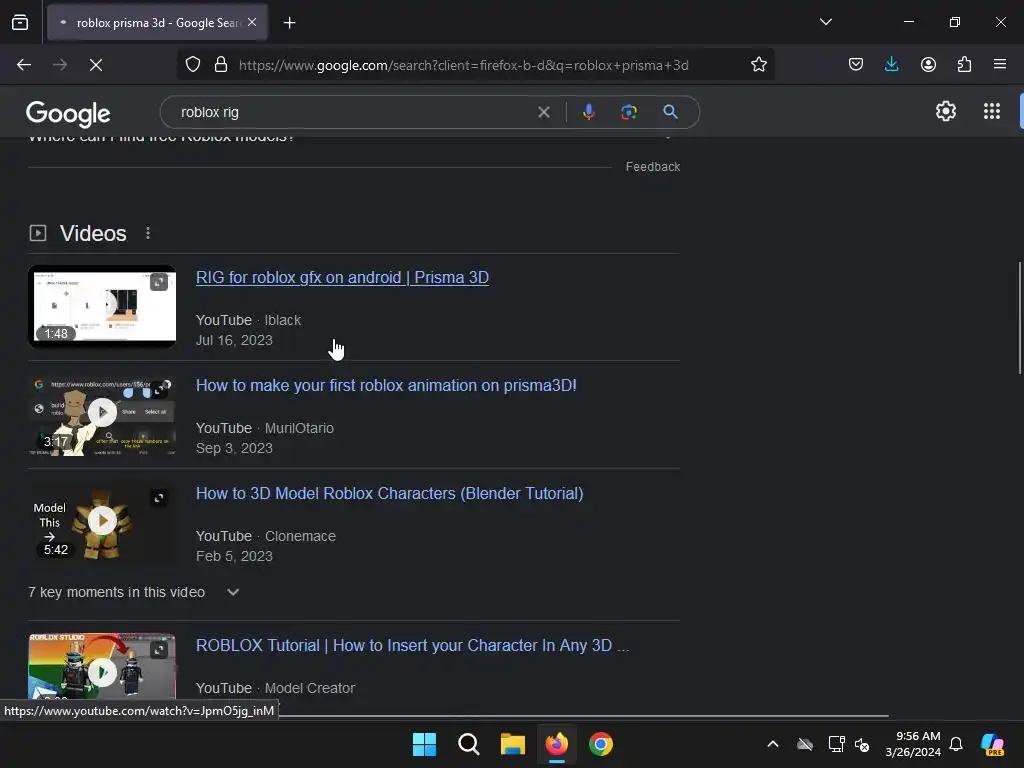Screen dimensions: 1024x768
Task: Open the Firefox tab list overview icon
Action: click(20, 22)
